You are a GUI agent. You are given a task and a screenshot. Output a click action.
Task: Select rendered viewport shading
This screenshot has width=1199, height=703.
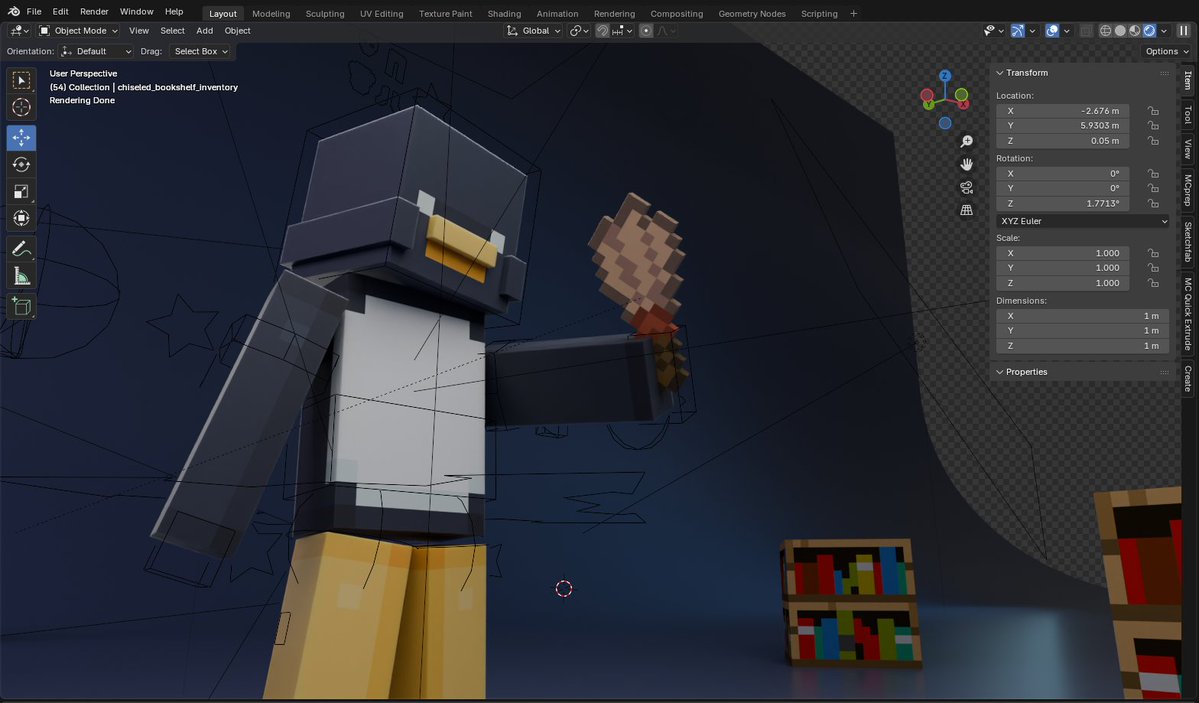(x=1149, y=31)
